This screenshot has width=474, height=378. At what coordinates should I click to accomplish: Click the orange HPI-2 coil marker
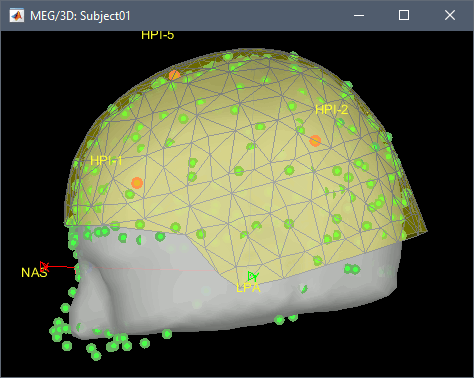point(315,141)
